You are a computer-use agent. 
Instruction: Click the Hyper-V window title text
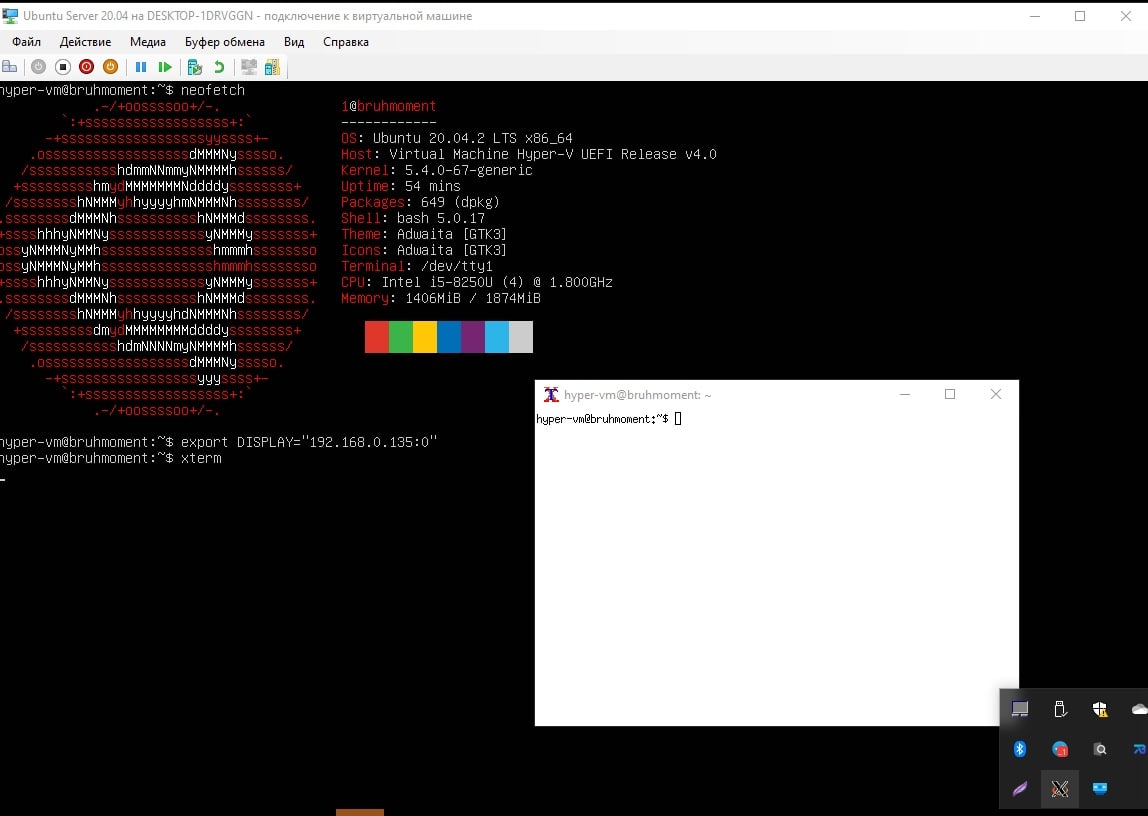coord(247,15)
